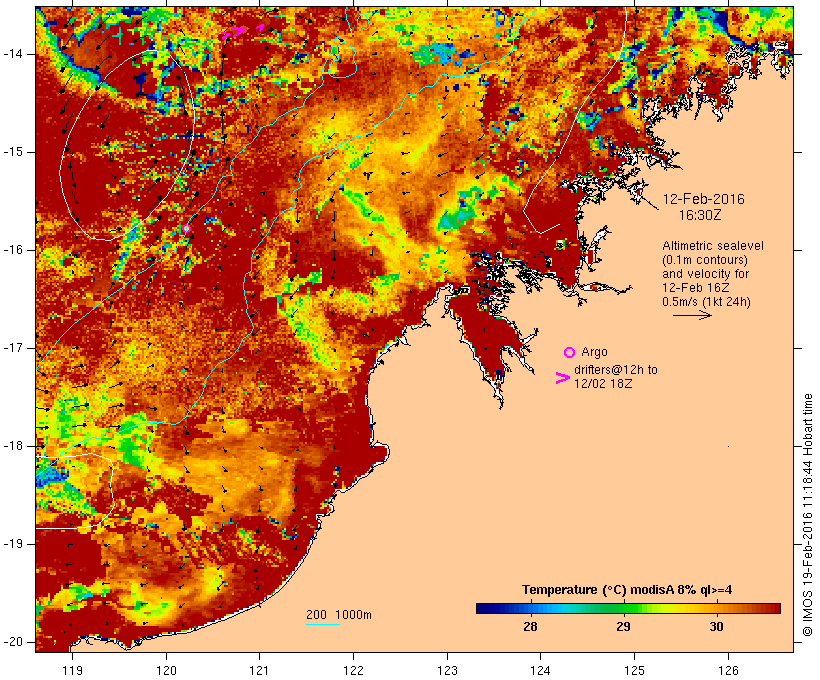Click the longitude label '120'
820x680 pixels.
166,670
